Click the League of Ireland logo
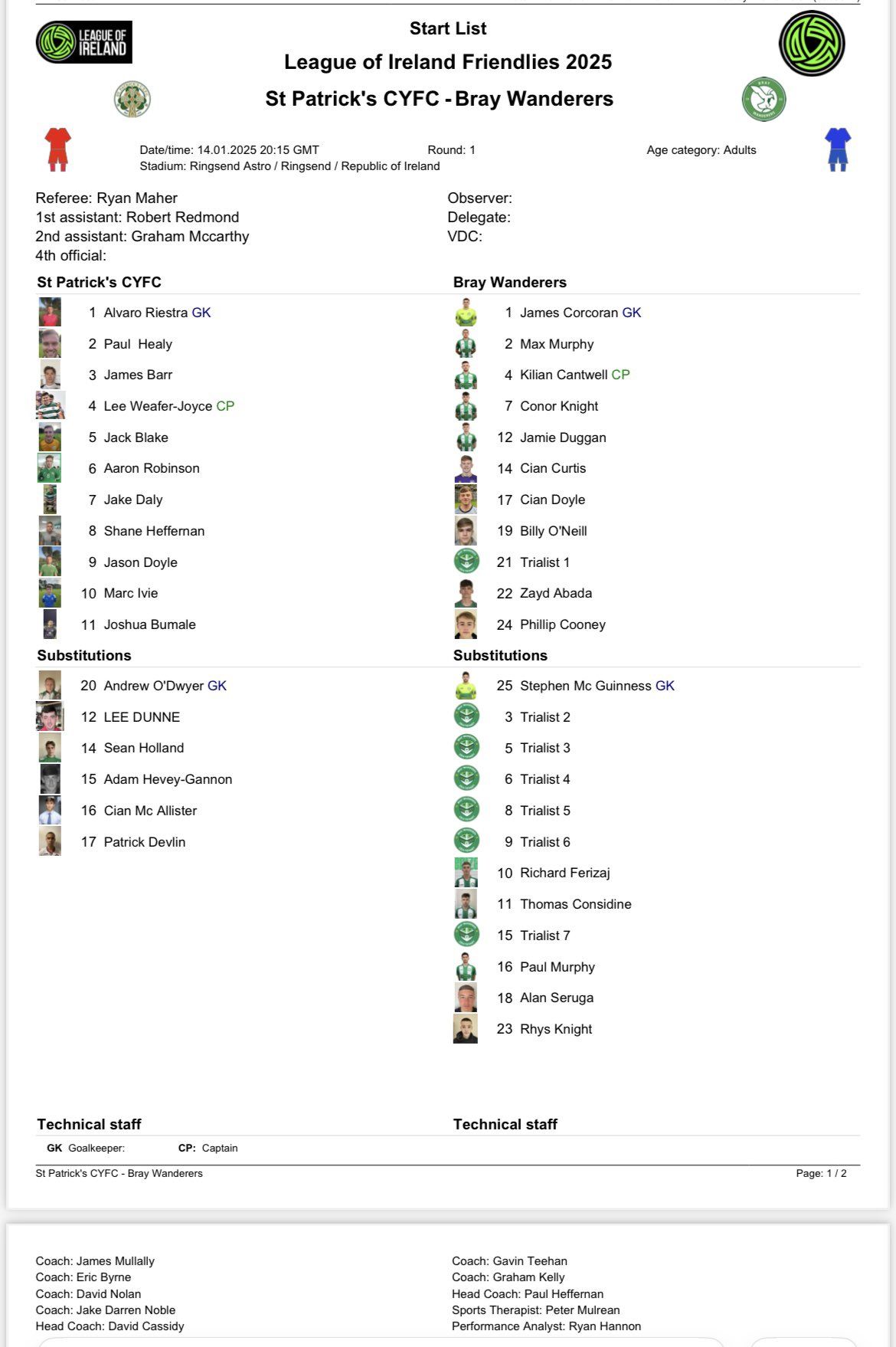This screenshot has height=1347, width=896. click(x=84, y=42)
